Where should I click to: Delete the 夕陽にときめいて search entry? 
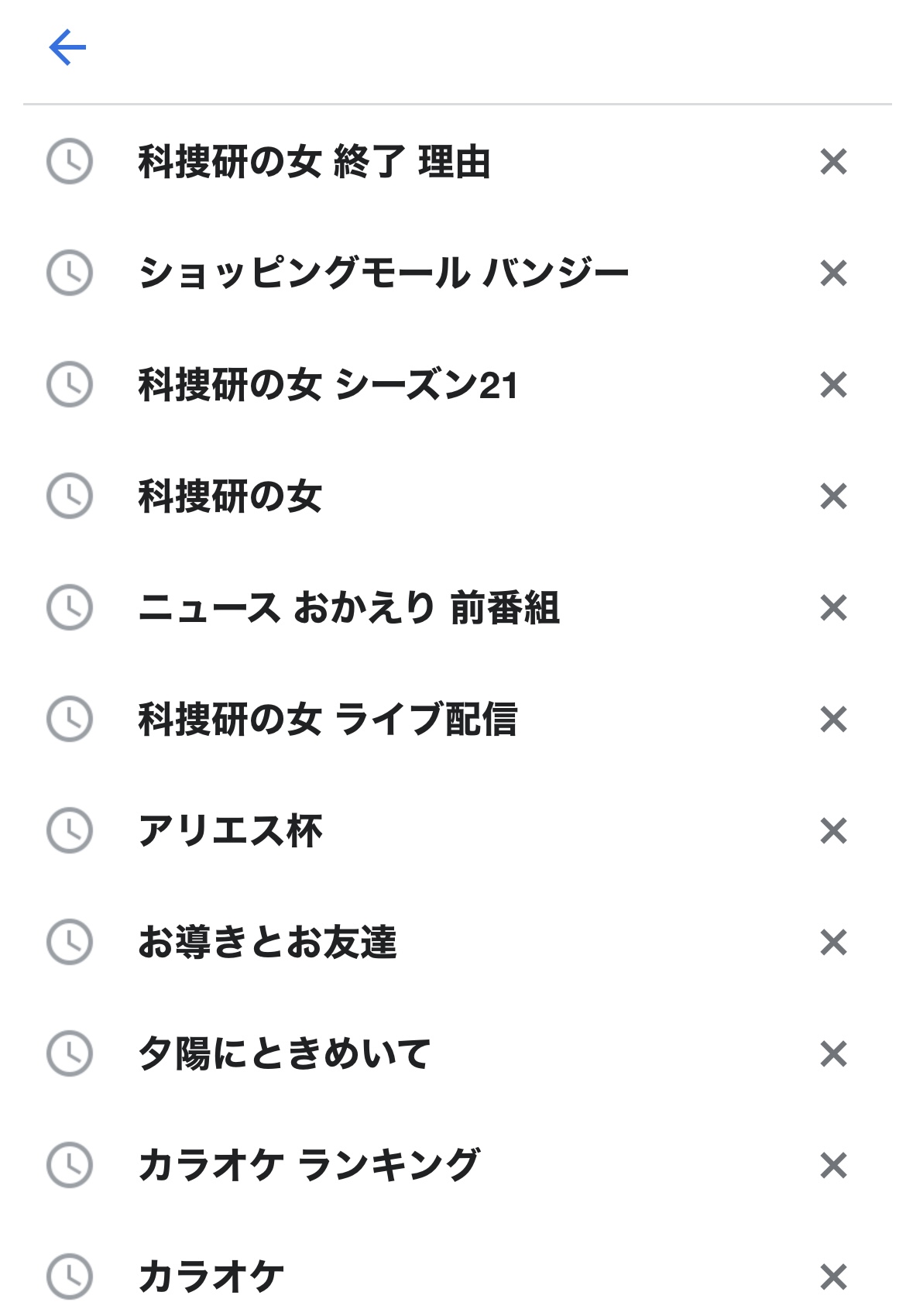pos(833,1054)
